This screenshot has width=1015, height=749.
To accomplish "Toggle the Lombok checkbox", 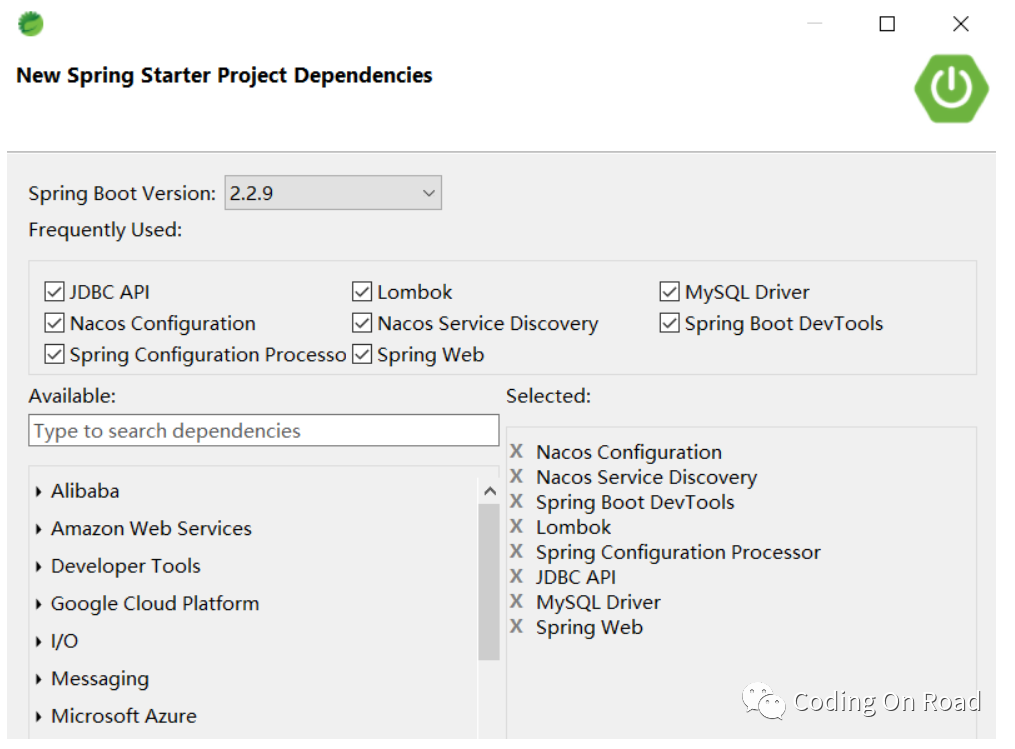I will coord(362,292).
